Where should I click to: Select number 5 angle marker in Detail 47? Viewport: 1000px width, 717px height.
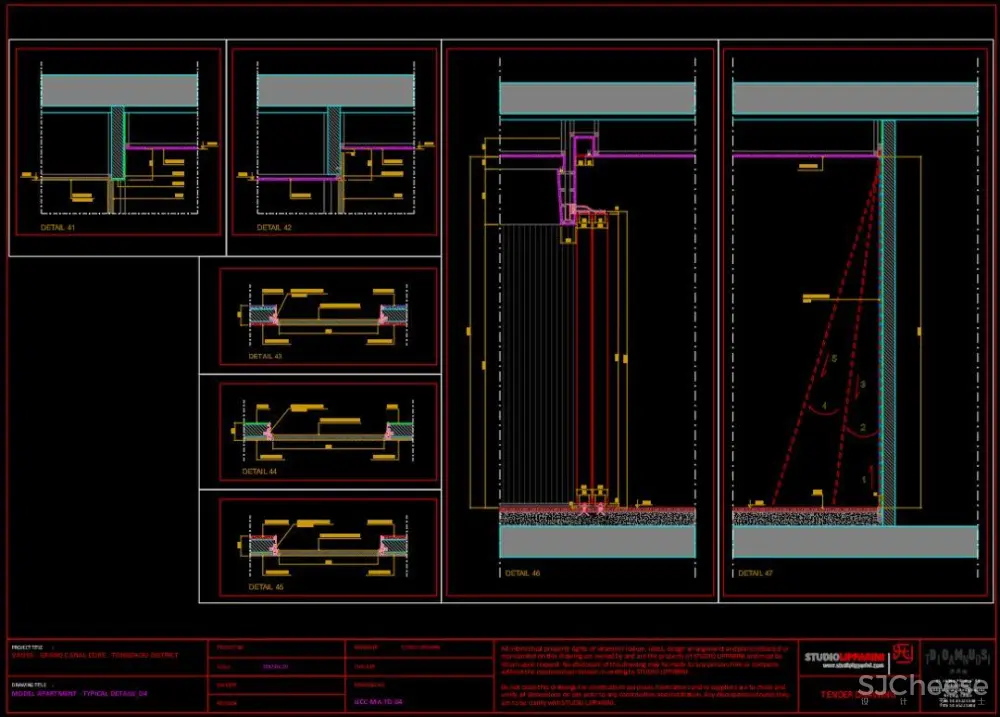pos(832,358)
